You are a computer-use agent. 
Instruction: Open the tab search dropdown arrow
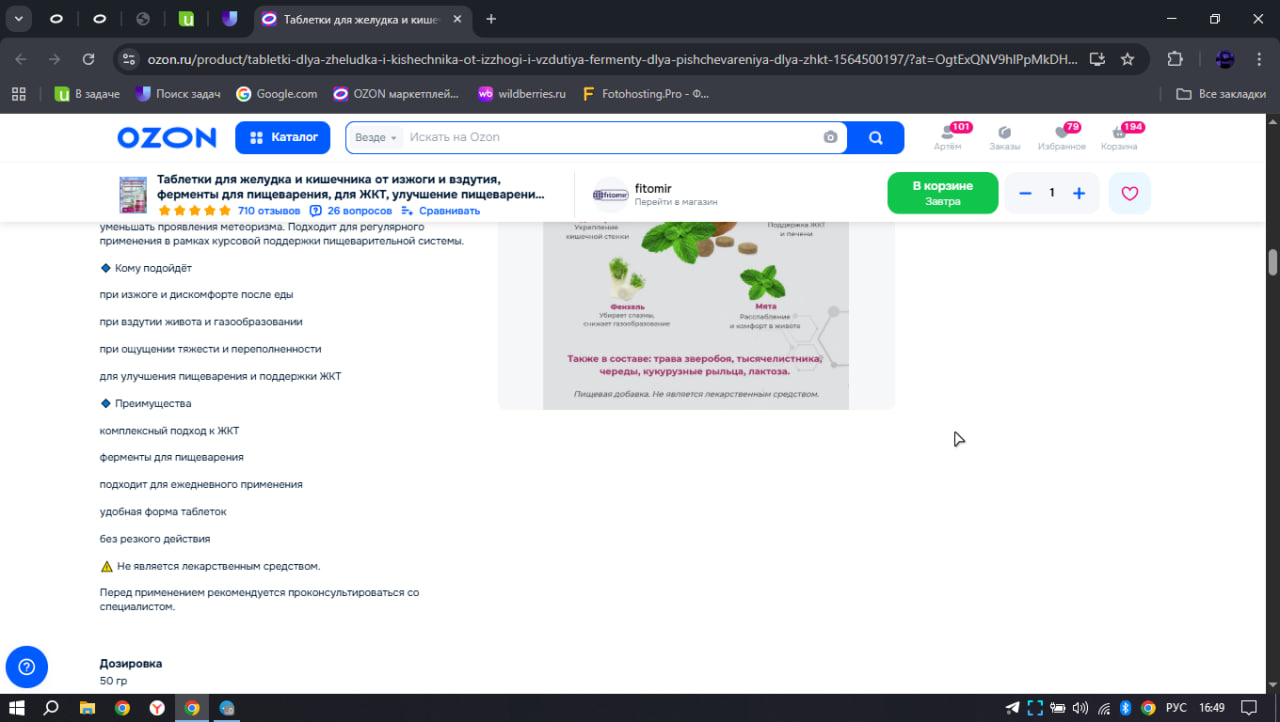19,19
